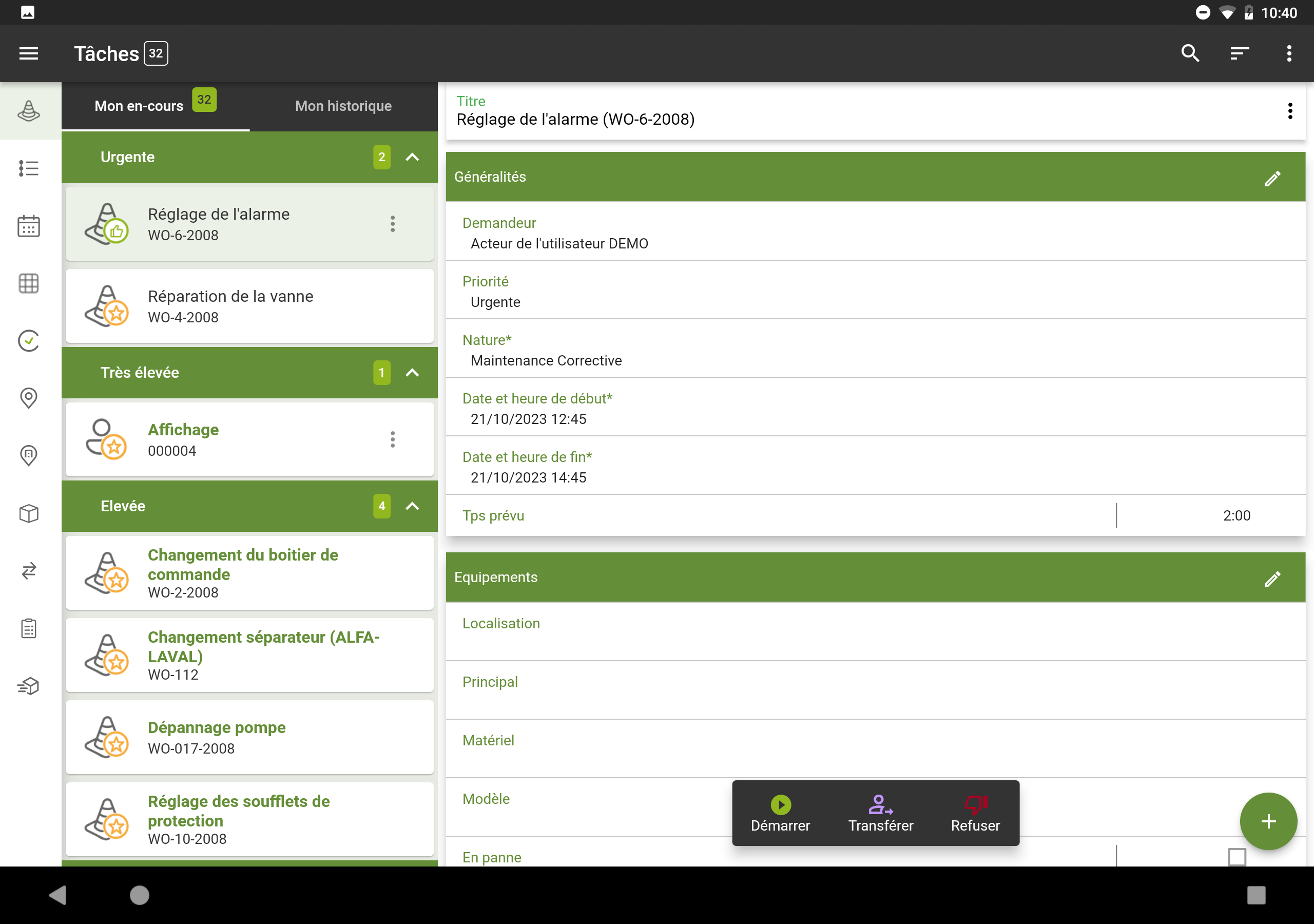Click the Tâches count badge 32
This screenshot has height=924, width=1314.
[x=156, y=54]
